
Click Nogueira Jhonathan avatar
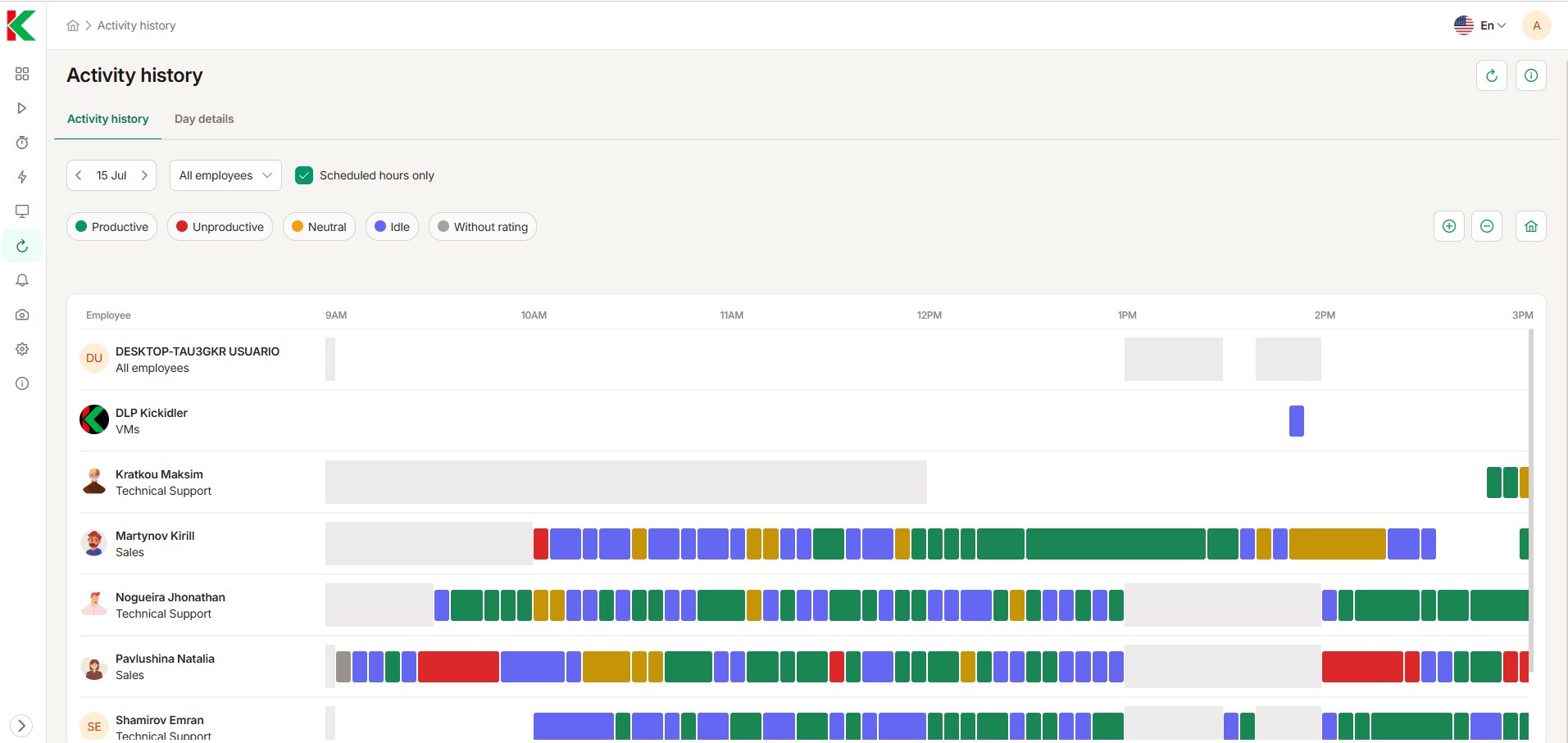pos(94,604)
